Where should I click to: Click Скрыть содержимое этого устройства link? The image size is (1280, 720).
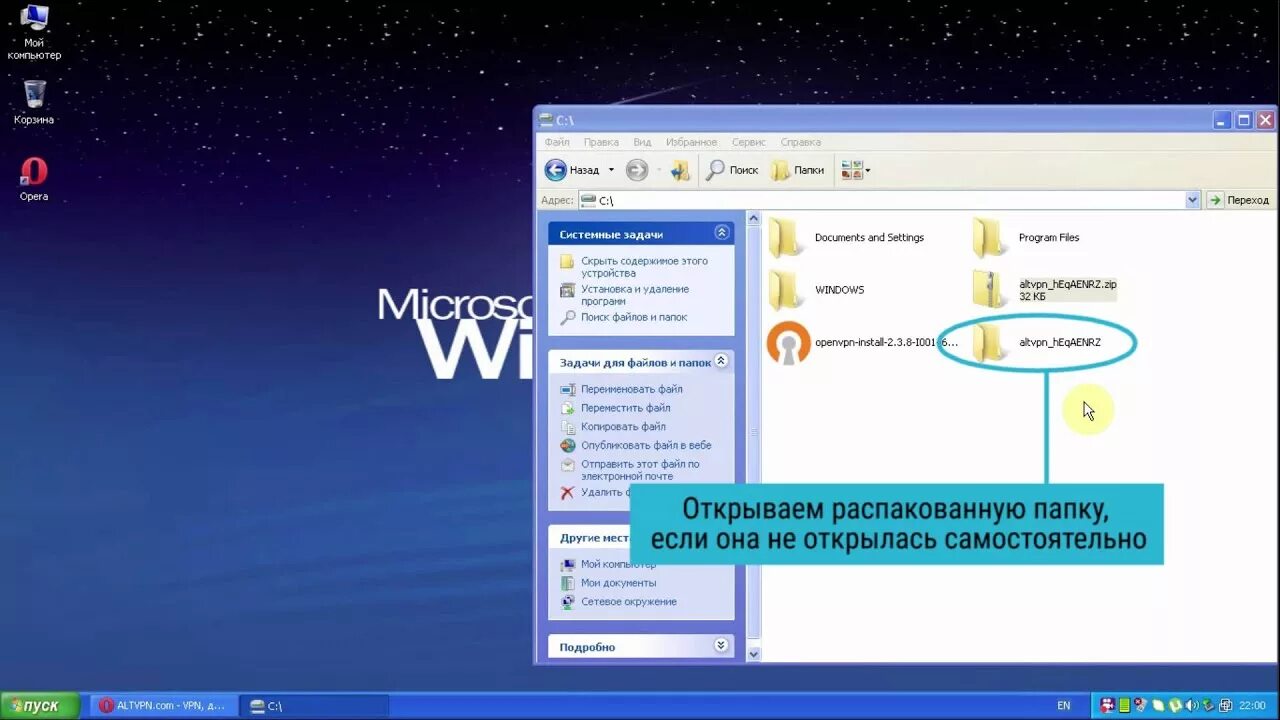(x=644, y=267)
